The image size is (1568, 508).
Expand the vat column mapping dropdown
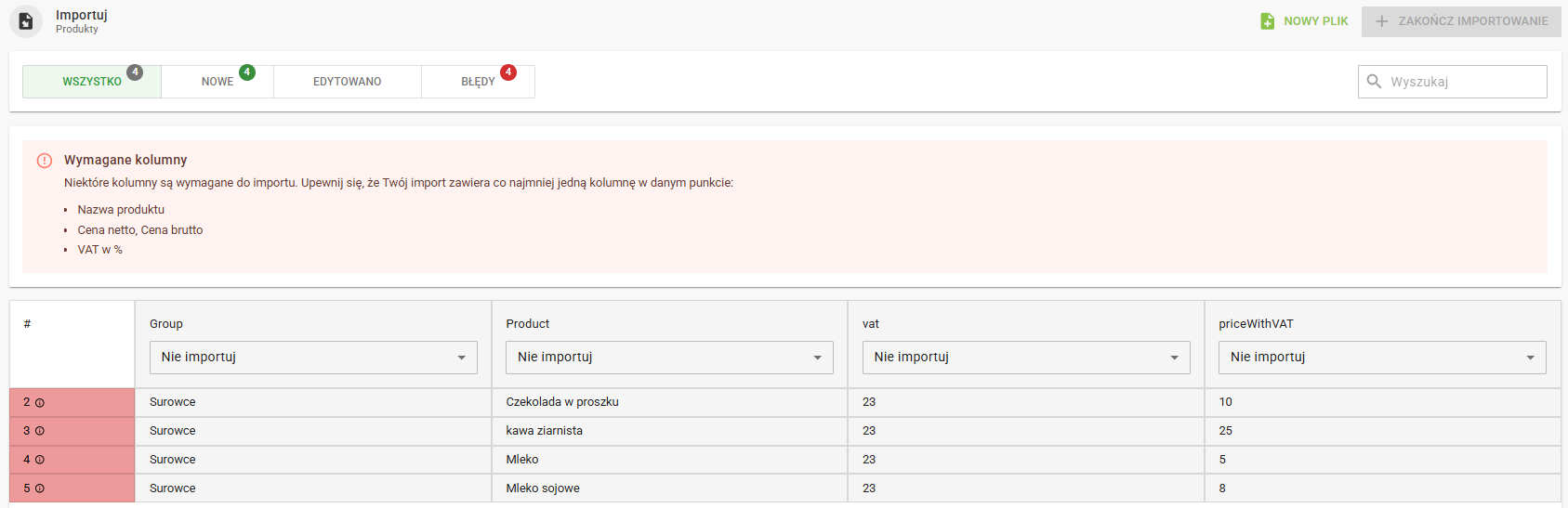(x=1026, y=358)
